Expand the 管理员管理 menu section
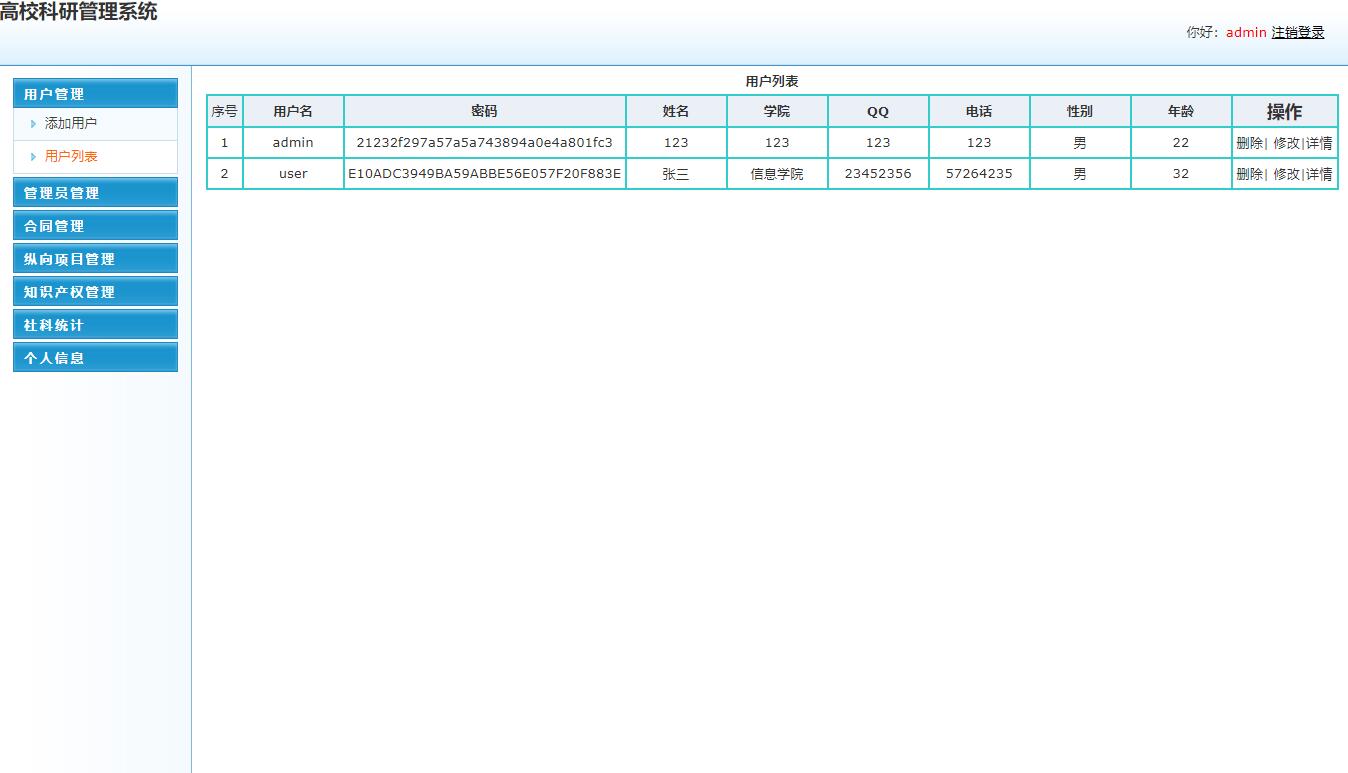Viewport: 1348px width, 773px height. pyautogui.click(x=95, y=193)
